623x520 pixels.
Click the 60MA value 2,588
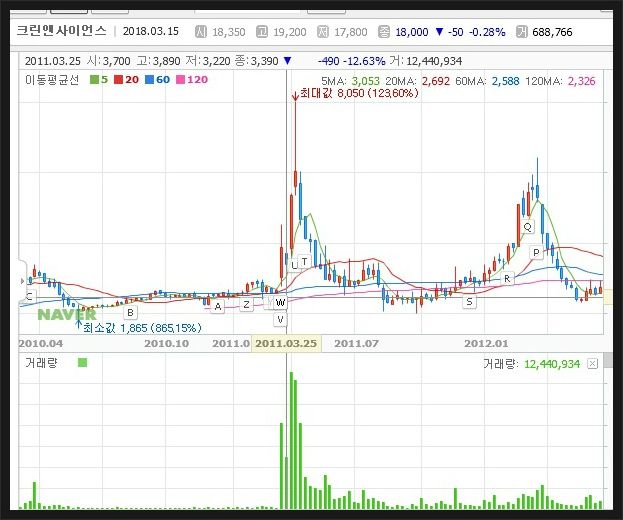tap(505, 81)
